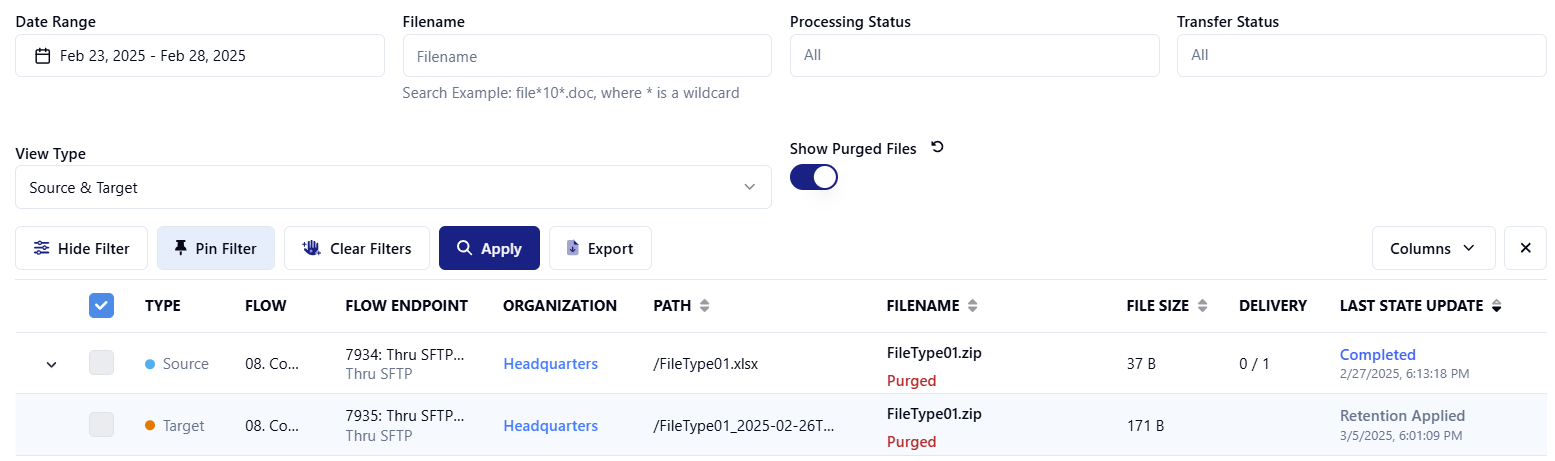Sort by the Path column arrows

(704, 306)
